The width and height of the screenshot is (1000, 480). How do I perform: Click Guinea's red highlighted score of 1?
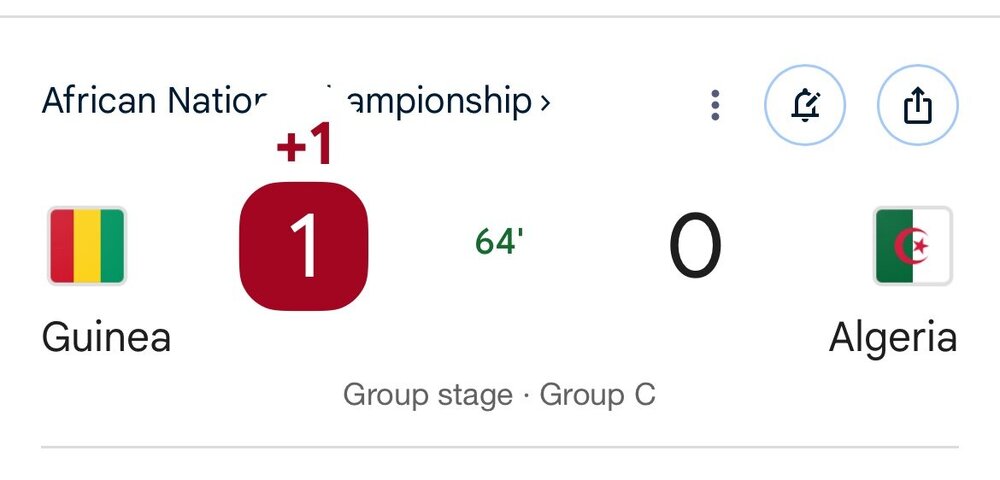tap(304, 246)
